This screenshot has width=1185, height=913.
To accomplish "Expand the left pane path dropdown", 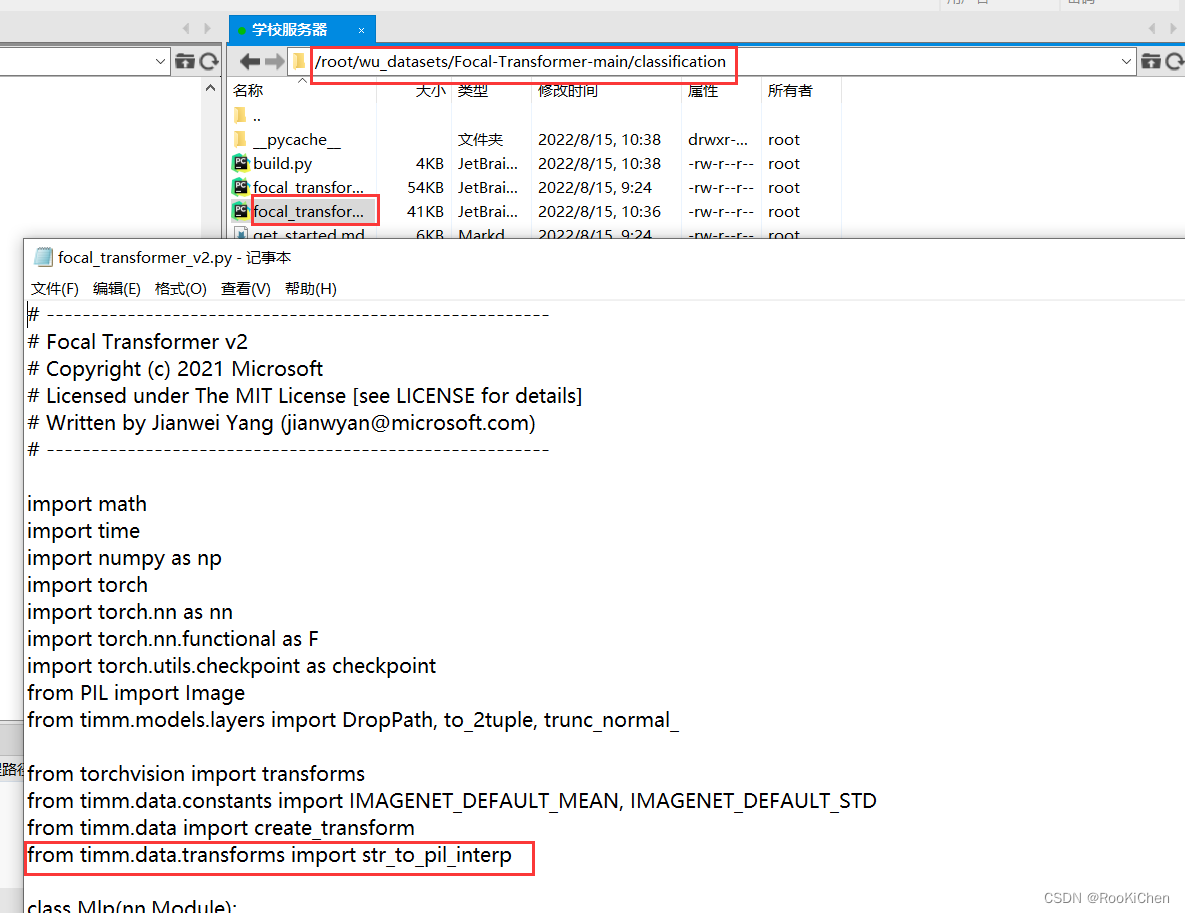I will pos(160,61).
